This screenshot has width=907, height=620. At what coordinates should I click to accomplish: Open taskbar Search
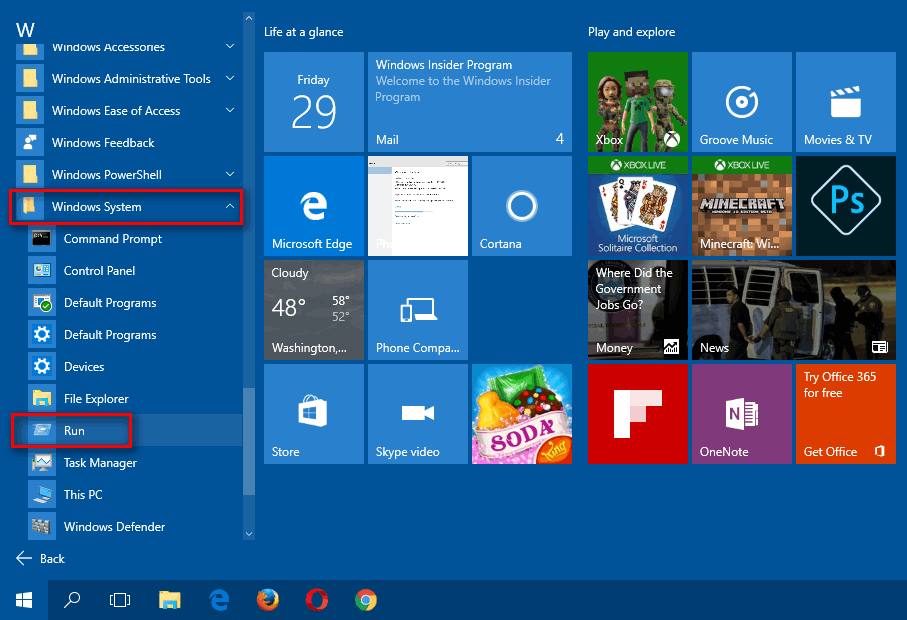[72, 600]
